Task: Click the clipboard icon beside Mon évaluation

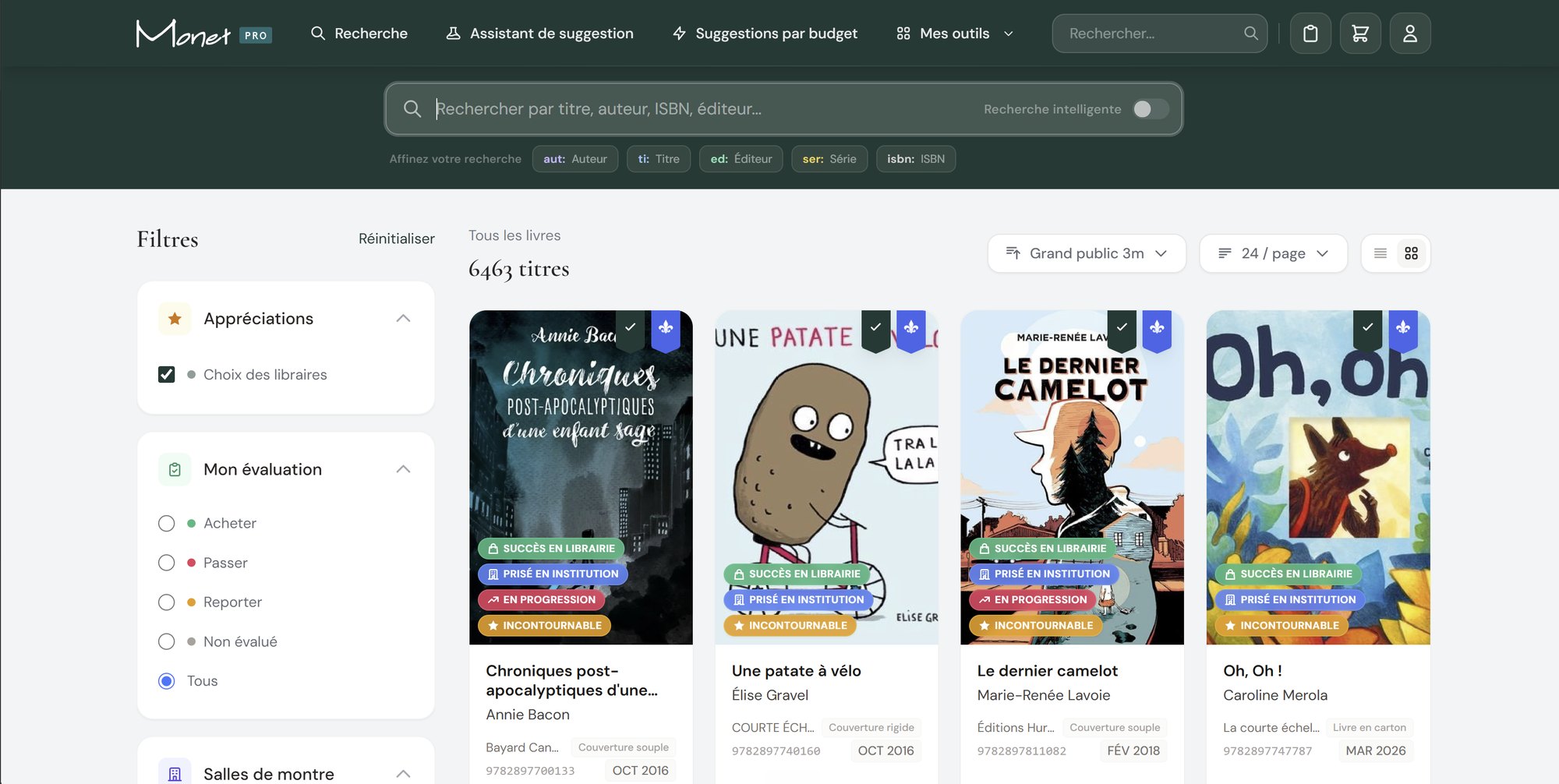Action: (175, 469)
